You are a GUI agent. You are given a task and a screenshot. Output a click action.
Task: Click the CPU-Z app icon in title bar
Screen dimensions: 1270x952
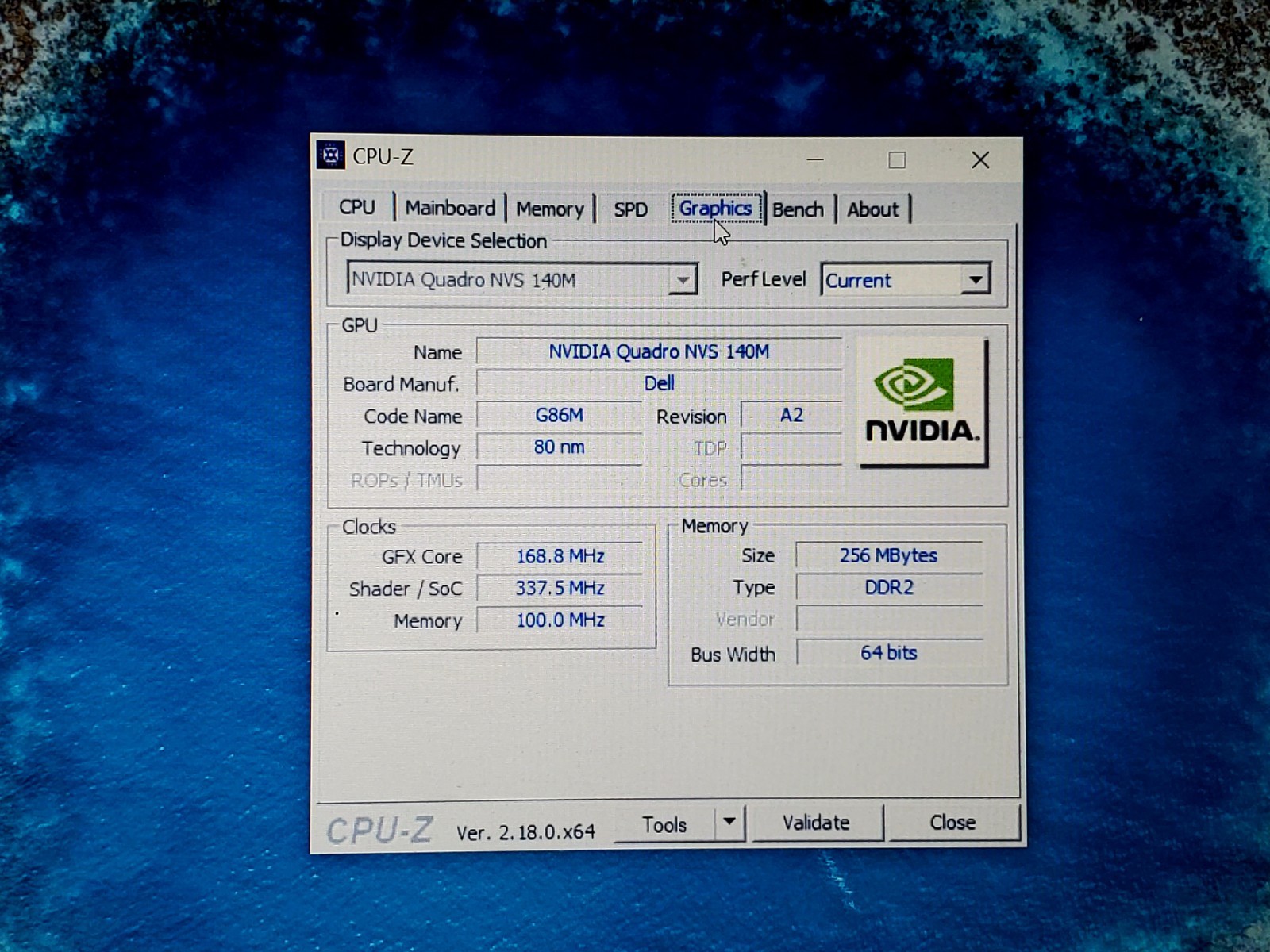(330, 155)
